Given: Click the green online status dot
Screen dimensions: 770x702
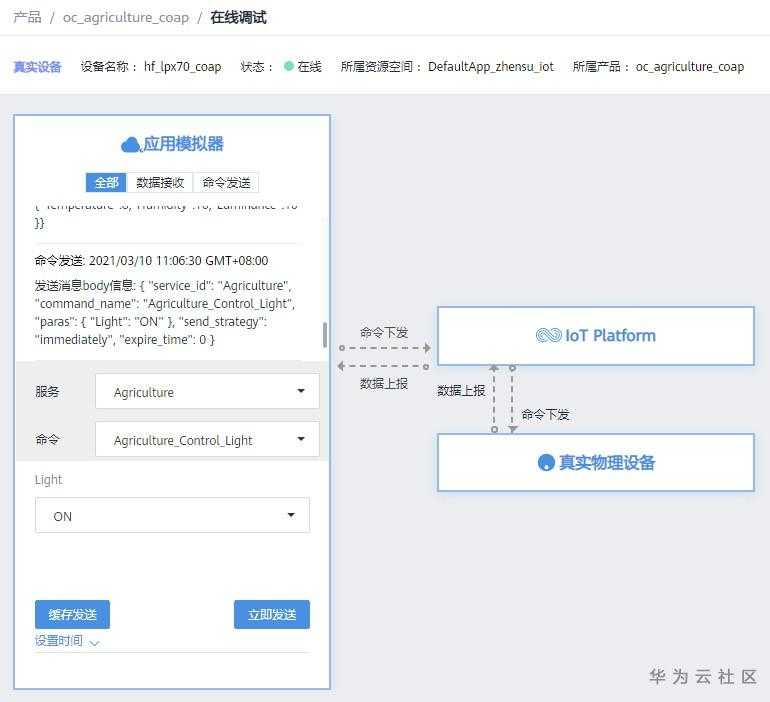Looking at the screenshot, I should click(x=289, y=66).
